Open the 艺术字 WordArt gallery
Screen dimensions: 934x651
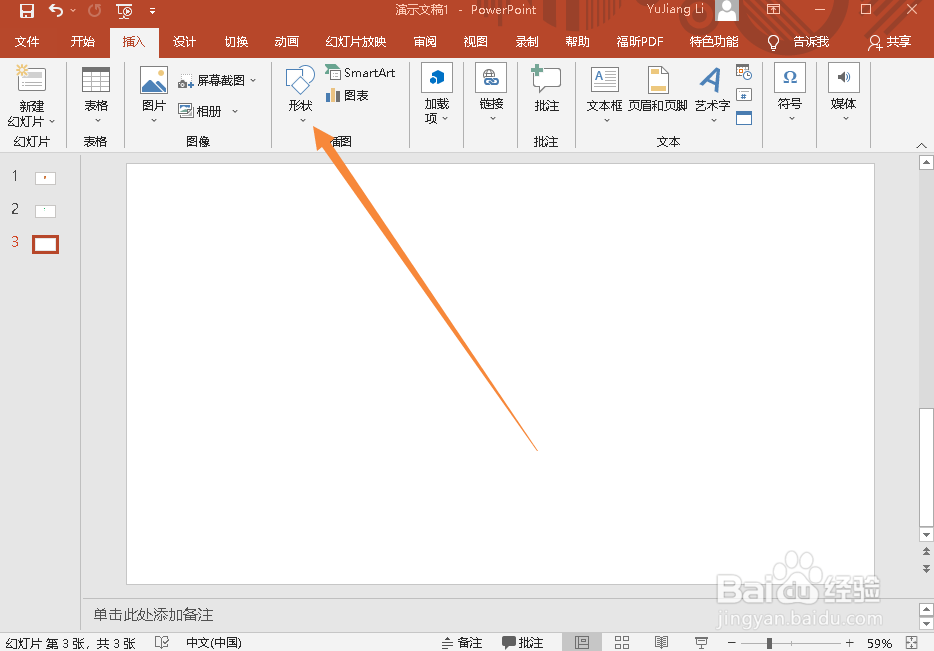pos(712,94)
